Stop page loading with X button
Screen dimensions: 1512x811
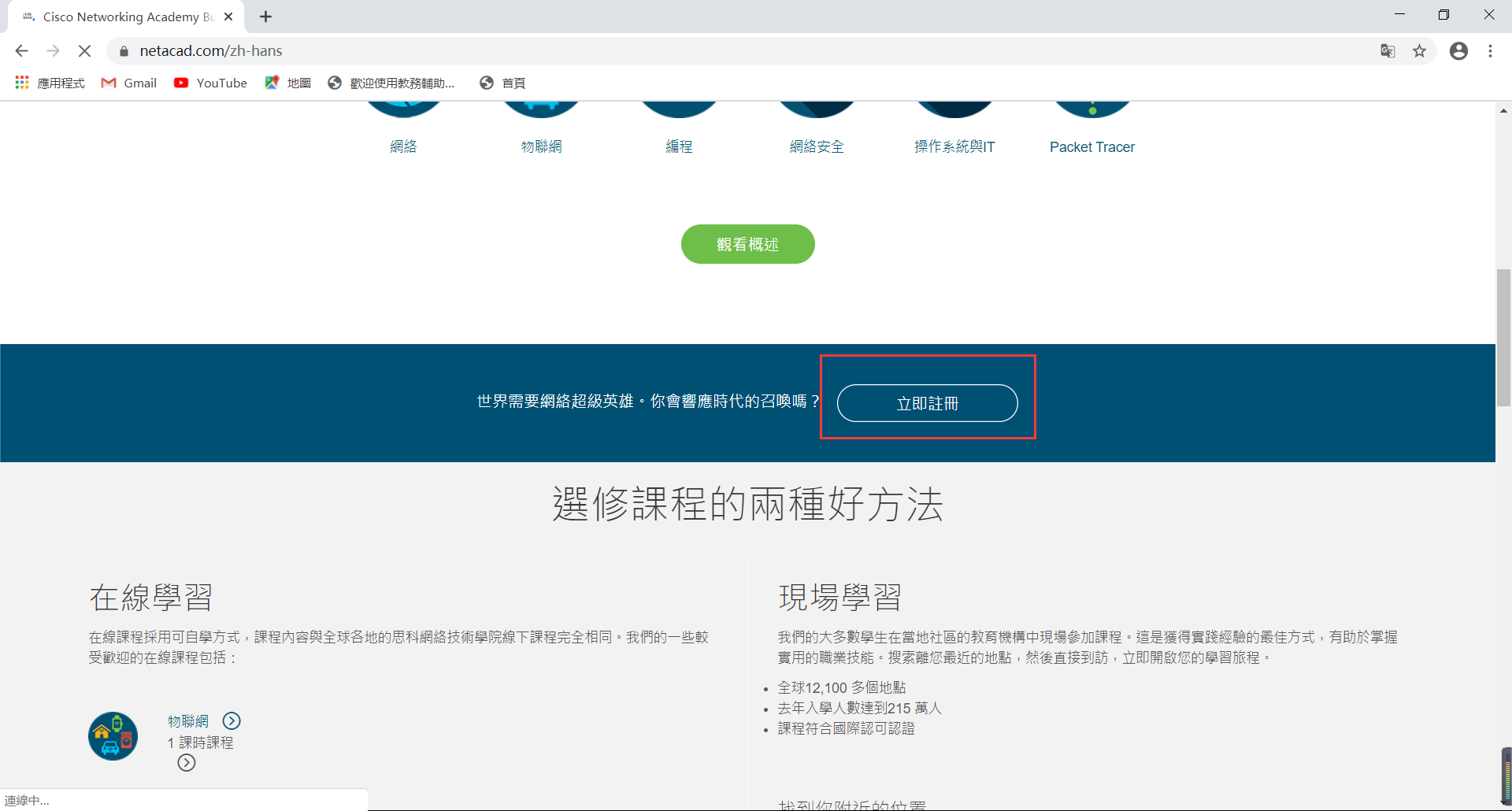pyautogui.click(x=84, y=51)
